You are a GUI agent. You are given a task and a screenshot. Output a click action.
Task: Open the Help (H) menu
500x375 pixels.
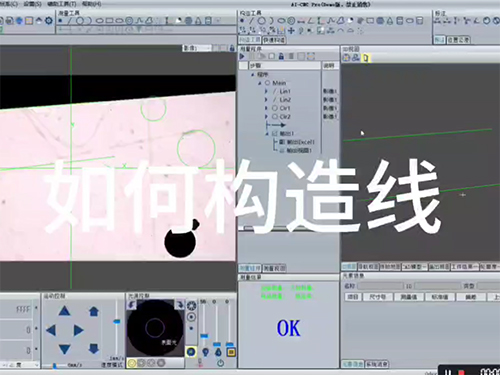(92, 4)
